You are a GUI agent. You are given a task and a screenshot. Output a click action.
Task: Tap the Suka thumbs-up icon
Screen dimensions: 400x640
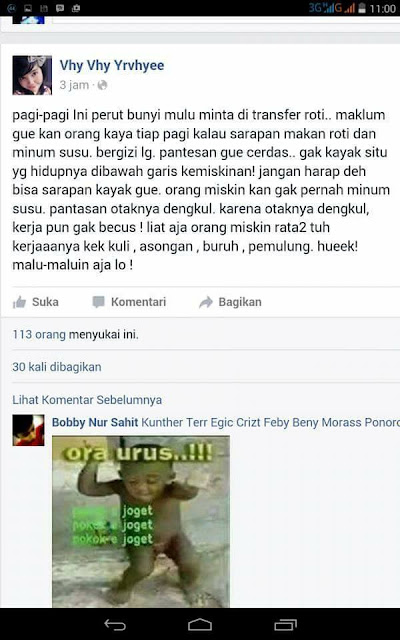pyautogui.click(x=19, y=302)
